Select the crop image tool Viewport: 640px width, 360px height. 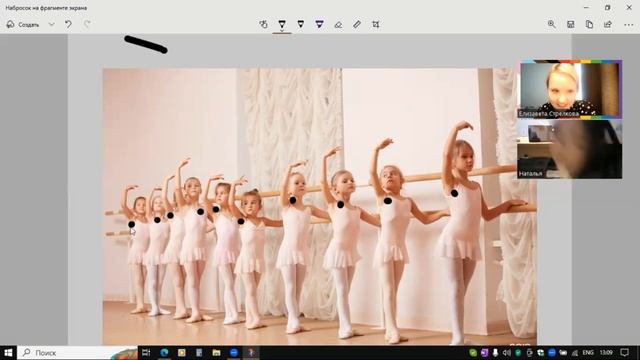coord(376,24)
